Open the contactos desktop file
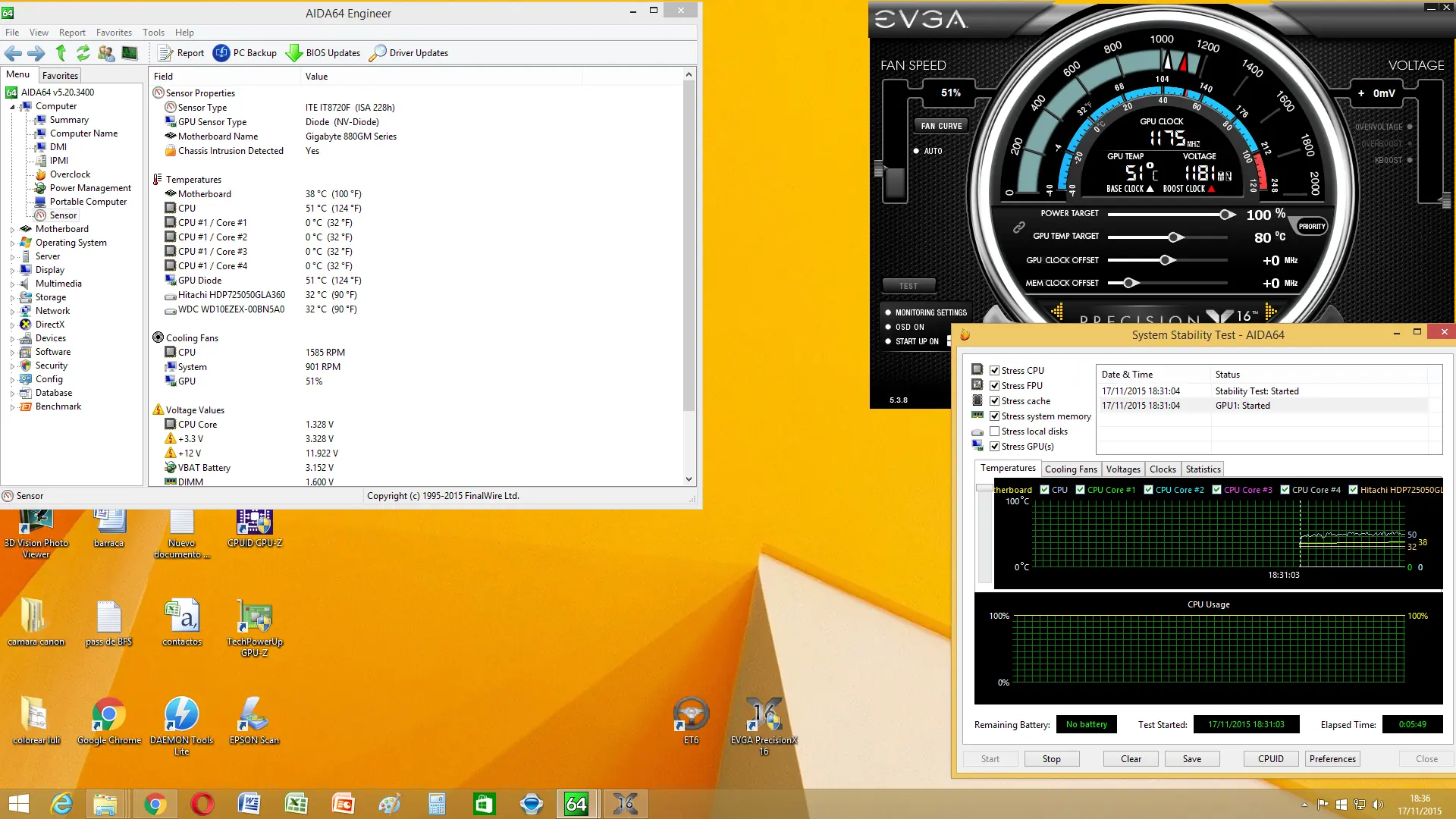This screenshot has height=819, width=1456. pyautogui.click(x=182, y=622)
